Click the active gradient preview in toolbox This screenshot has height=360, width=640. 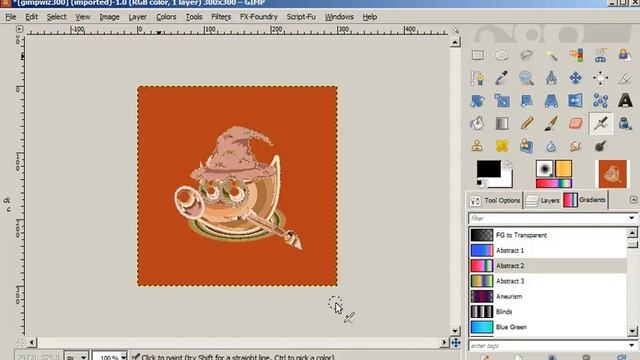coord(553,183)
